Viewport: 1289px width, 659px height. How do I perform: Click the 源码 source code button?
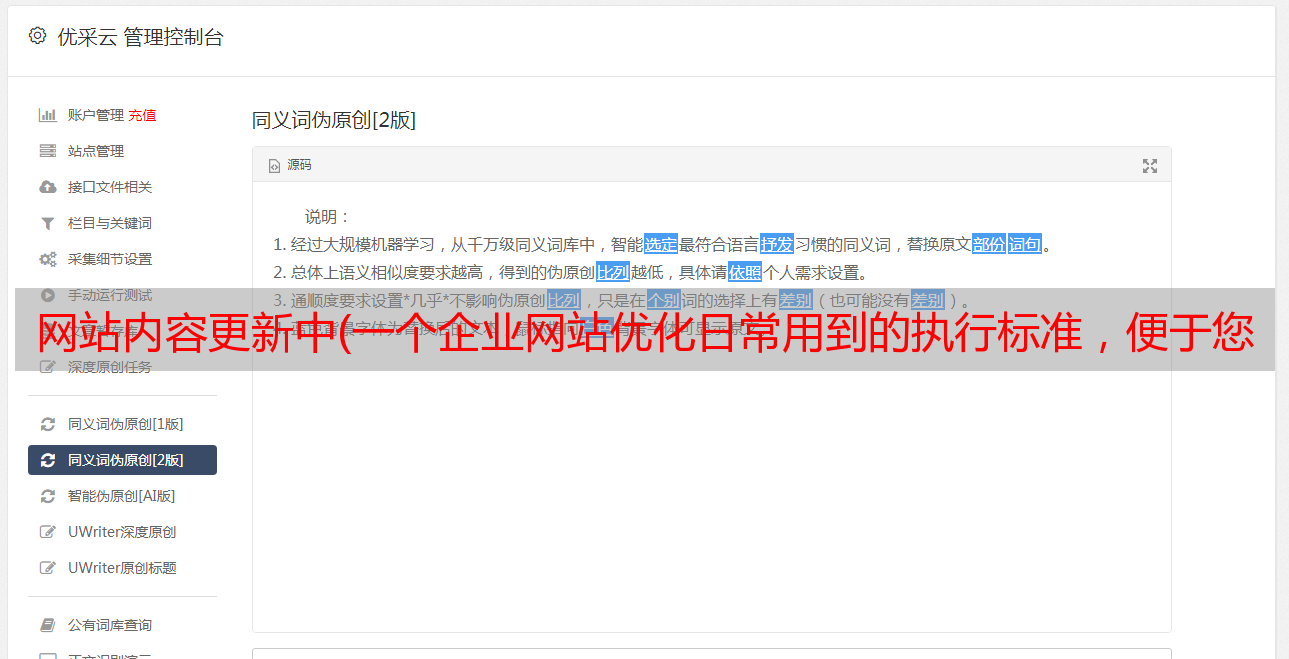pyautogui.click(x=290, y=165)
